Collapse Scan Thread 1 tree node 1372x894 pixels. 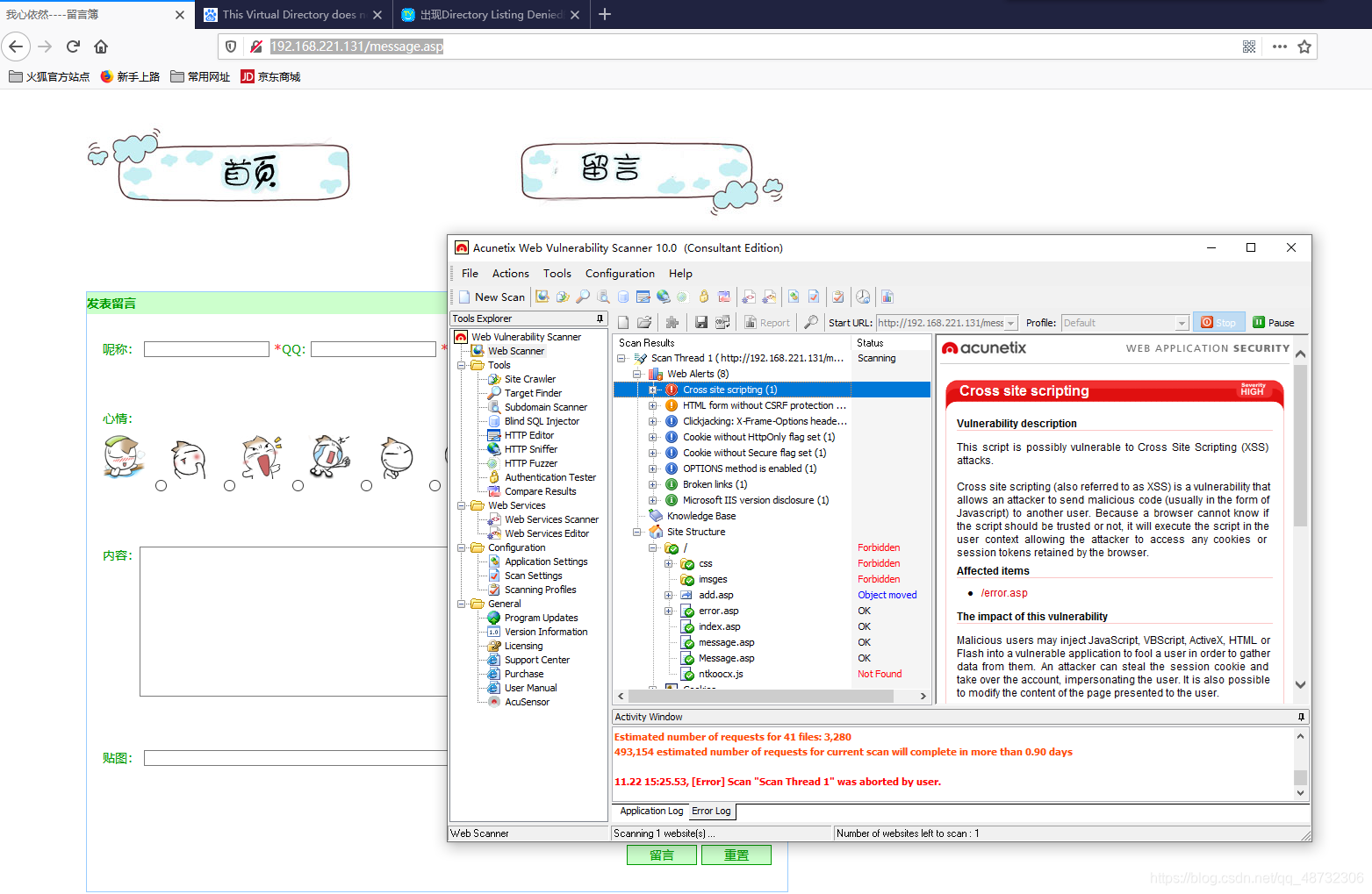pyautogui.click(x=621, y=358)
